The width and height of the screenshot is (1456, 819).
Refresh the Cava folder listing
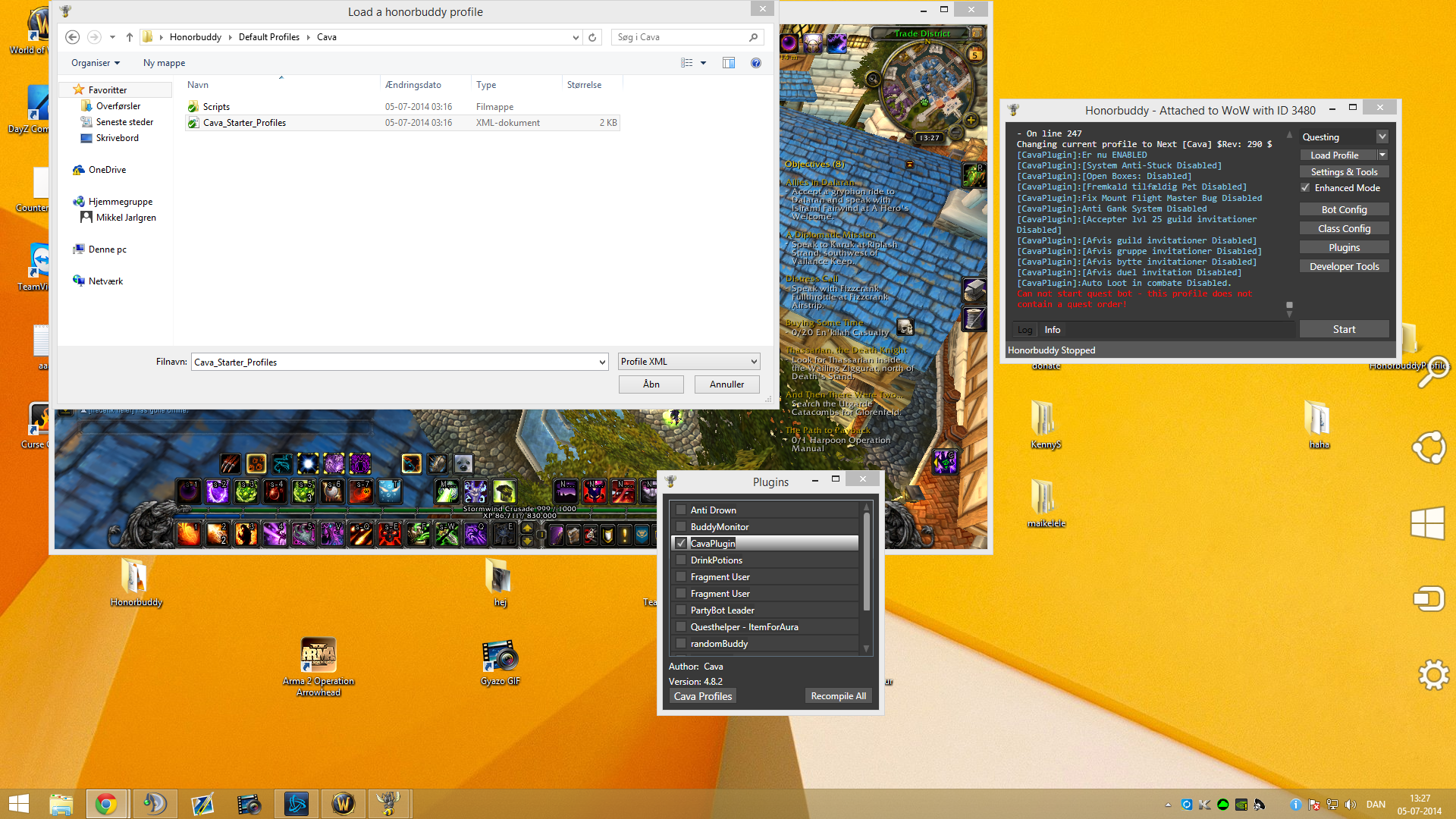(x=592, y=37)
